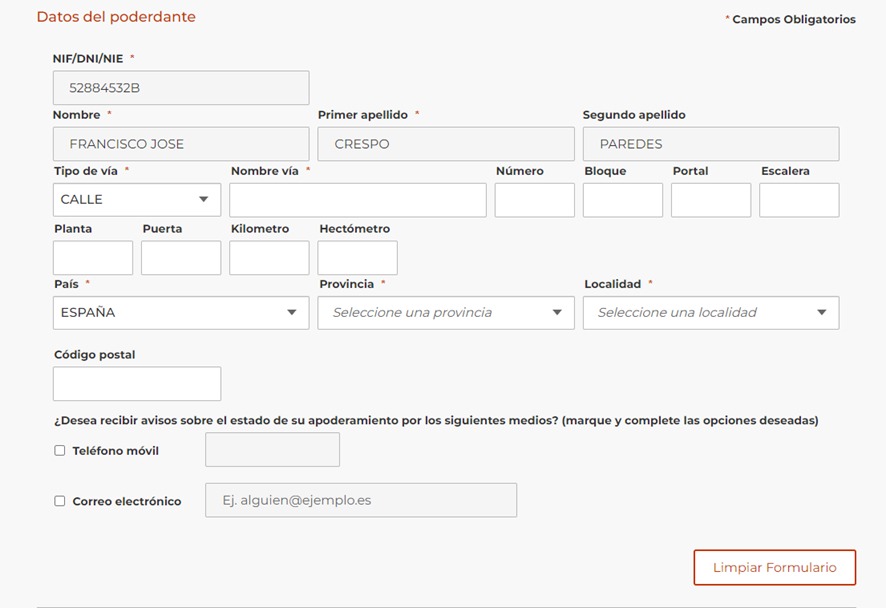The image size is (886, 608).
Task: Click the Escalera input box
Action: [799, 200]
